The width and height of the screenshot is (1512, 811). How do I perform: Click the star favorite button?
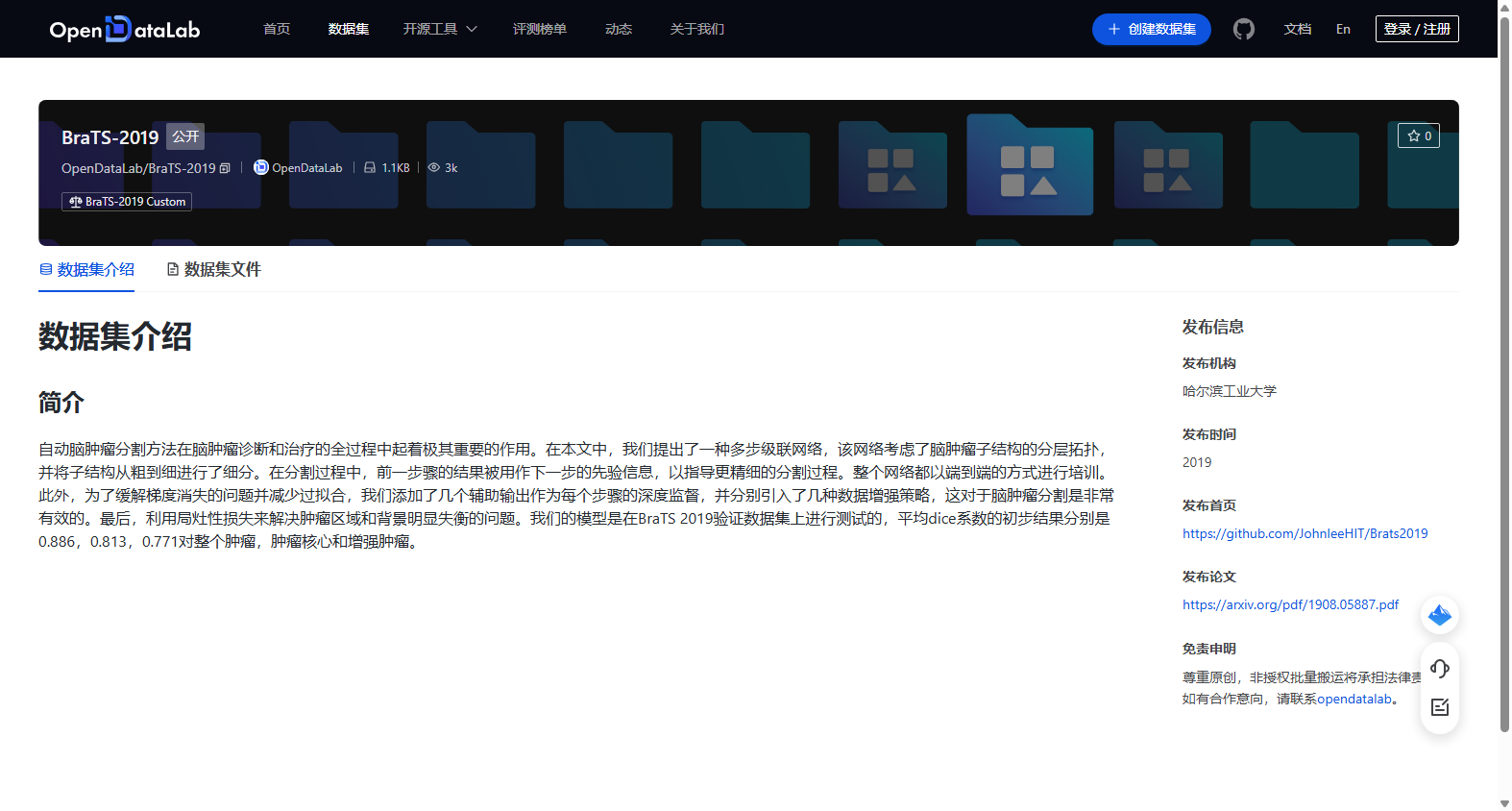click(x=1419, y=135)
